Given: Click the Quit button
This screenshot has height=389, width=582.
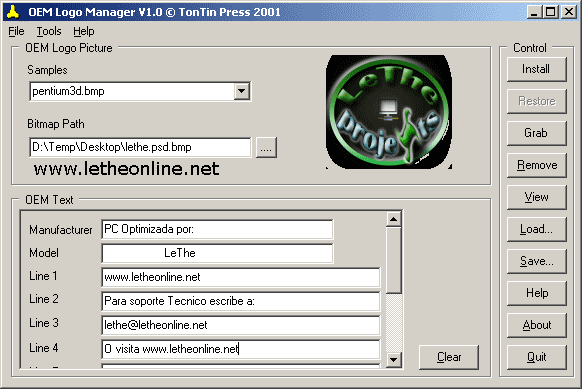Looking at the screenshot, I should tap(536, 357).
